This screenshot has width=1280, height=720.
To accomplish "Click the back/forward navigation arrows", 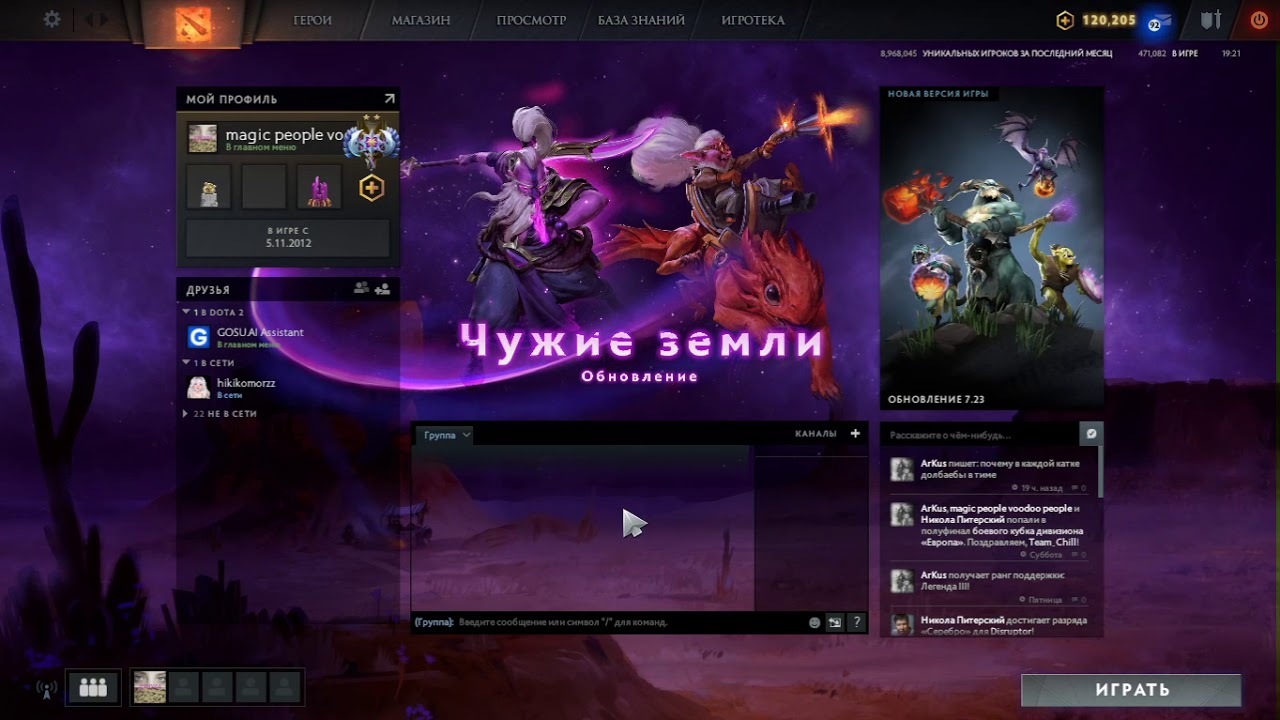I will click(x=97, y=19).
